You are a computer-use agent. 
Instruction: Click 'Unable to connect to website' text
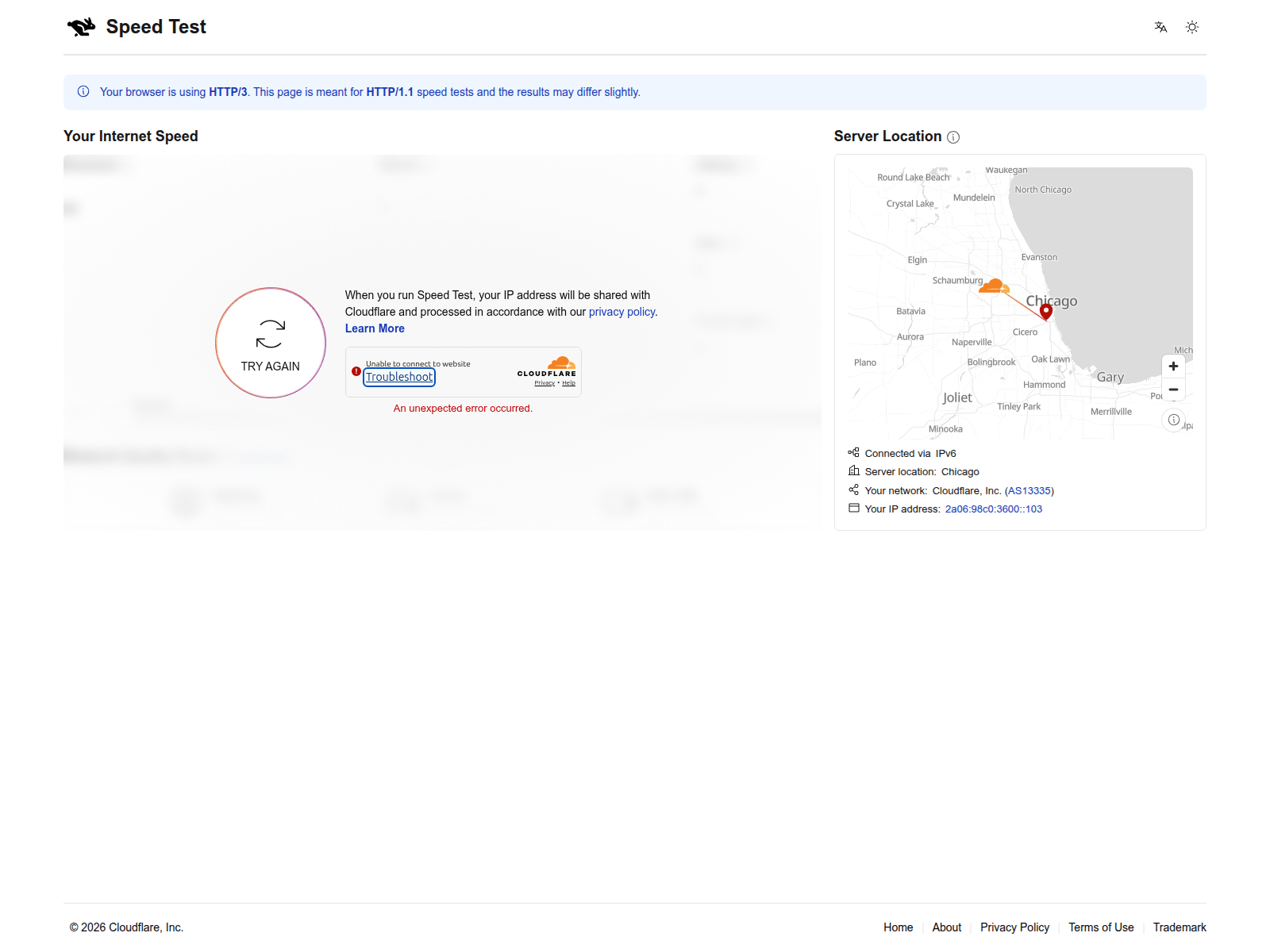[x=418, y=364]
